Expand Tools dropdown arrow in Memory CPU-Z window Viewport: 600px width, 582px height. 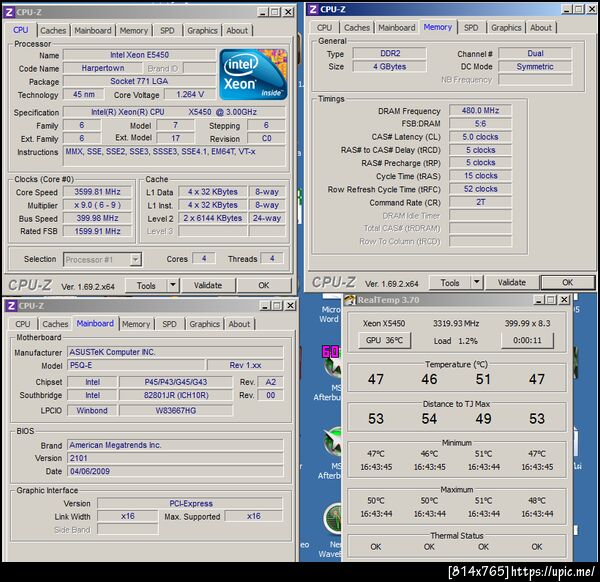click(476, 282)
